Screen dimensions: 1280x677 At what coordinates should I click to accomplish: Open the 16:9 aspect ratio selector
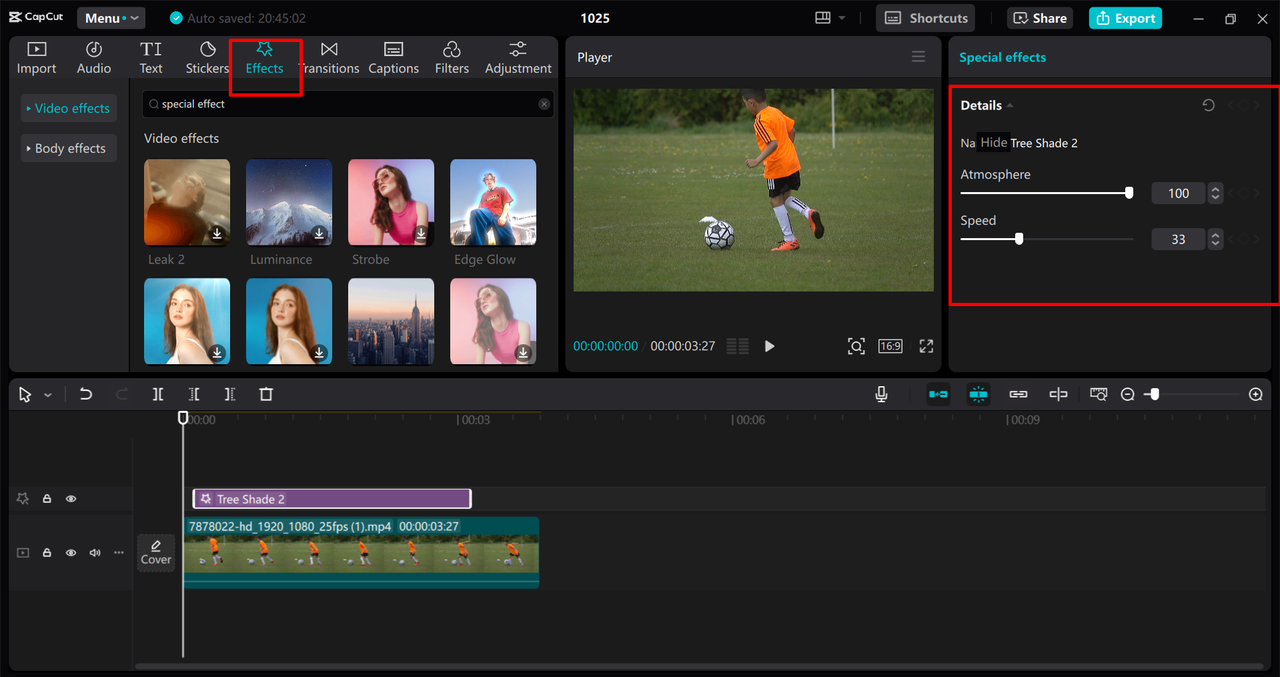tap(890, 346)
